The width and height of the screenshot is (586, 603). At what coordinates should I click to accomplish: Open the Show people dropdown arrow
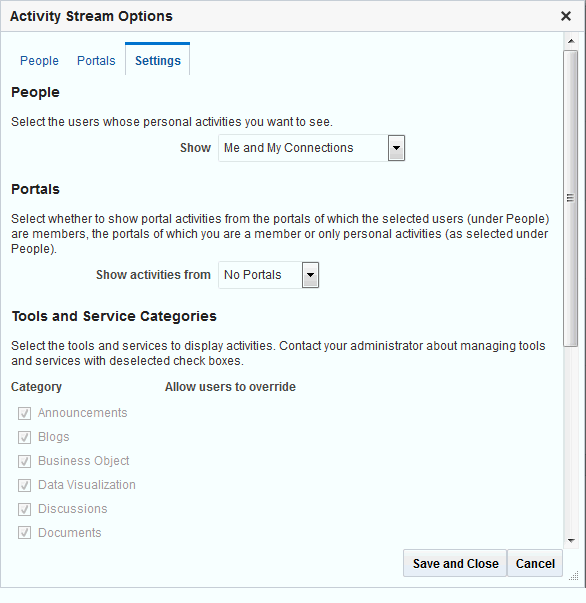pyautogui.click(x=396, y=148)
